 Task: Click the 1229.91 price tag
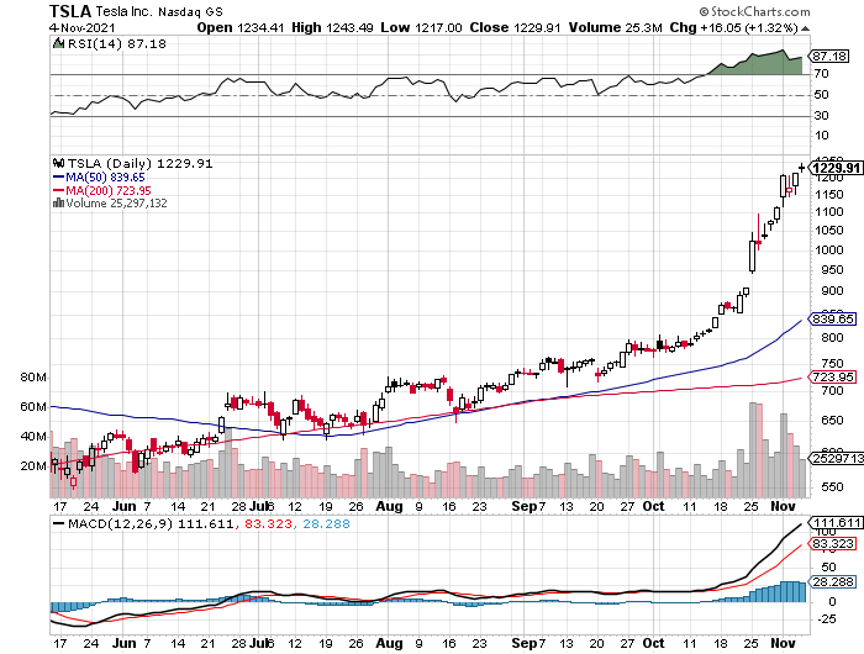tap(835, 167)
